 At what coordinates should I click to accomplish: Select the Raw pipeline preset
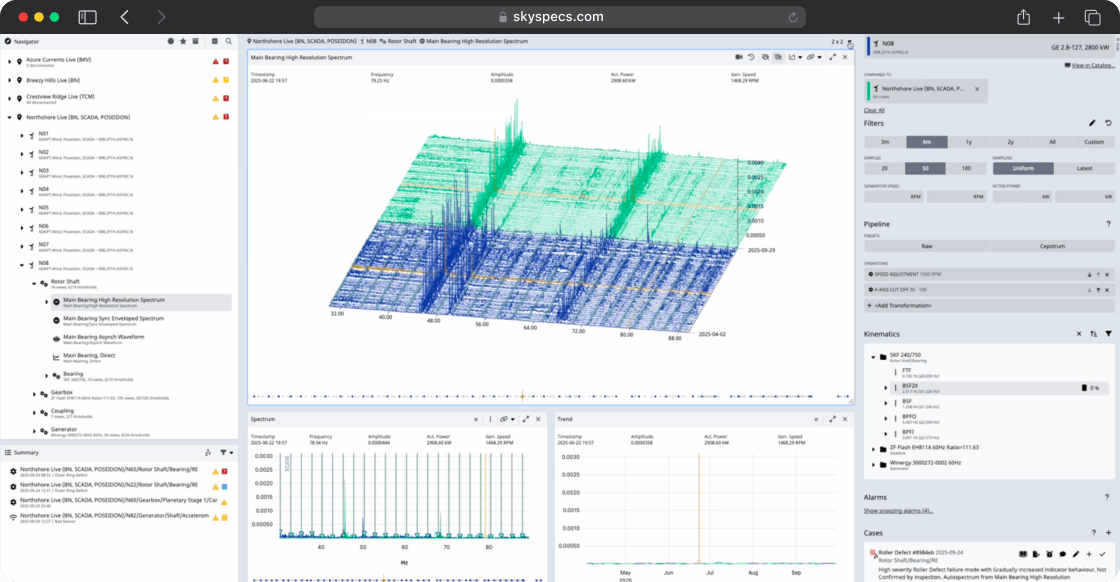pyautogui.click(x=926, y=246)
